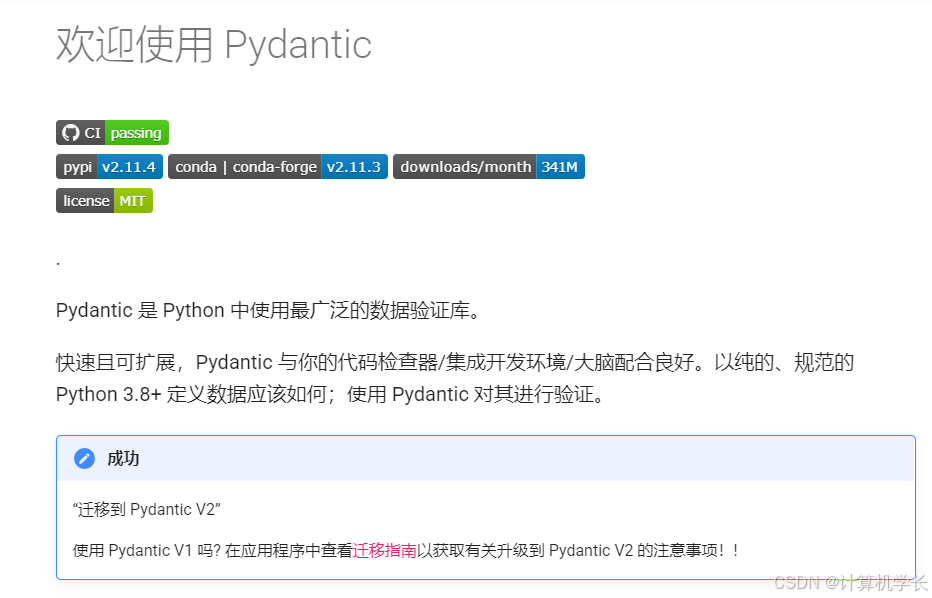The height and width of the screenshot is (598, 932).
Task: Click the 成功 success callout header
Action: pos(122,458)
